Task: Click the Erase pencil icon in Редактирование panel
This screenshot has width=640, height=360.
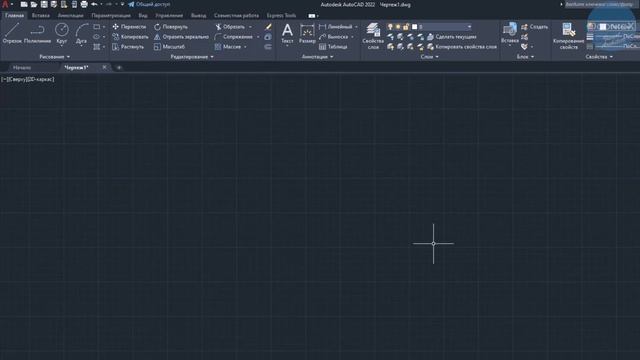Action: [268, 27]
